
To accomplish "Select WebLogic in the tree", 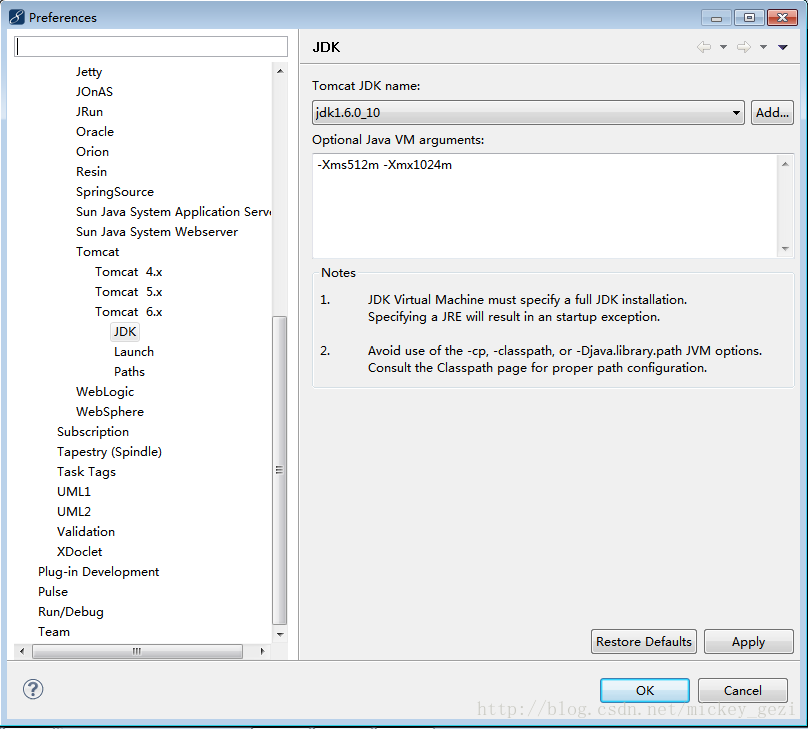I will pyautogui.click(x=105, y=392).
